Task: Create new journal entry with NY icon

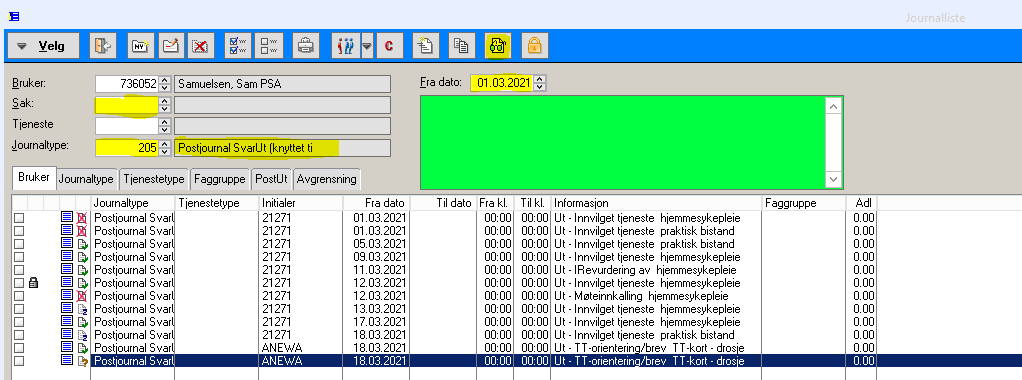Action: click(140, 46)
